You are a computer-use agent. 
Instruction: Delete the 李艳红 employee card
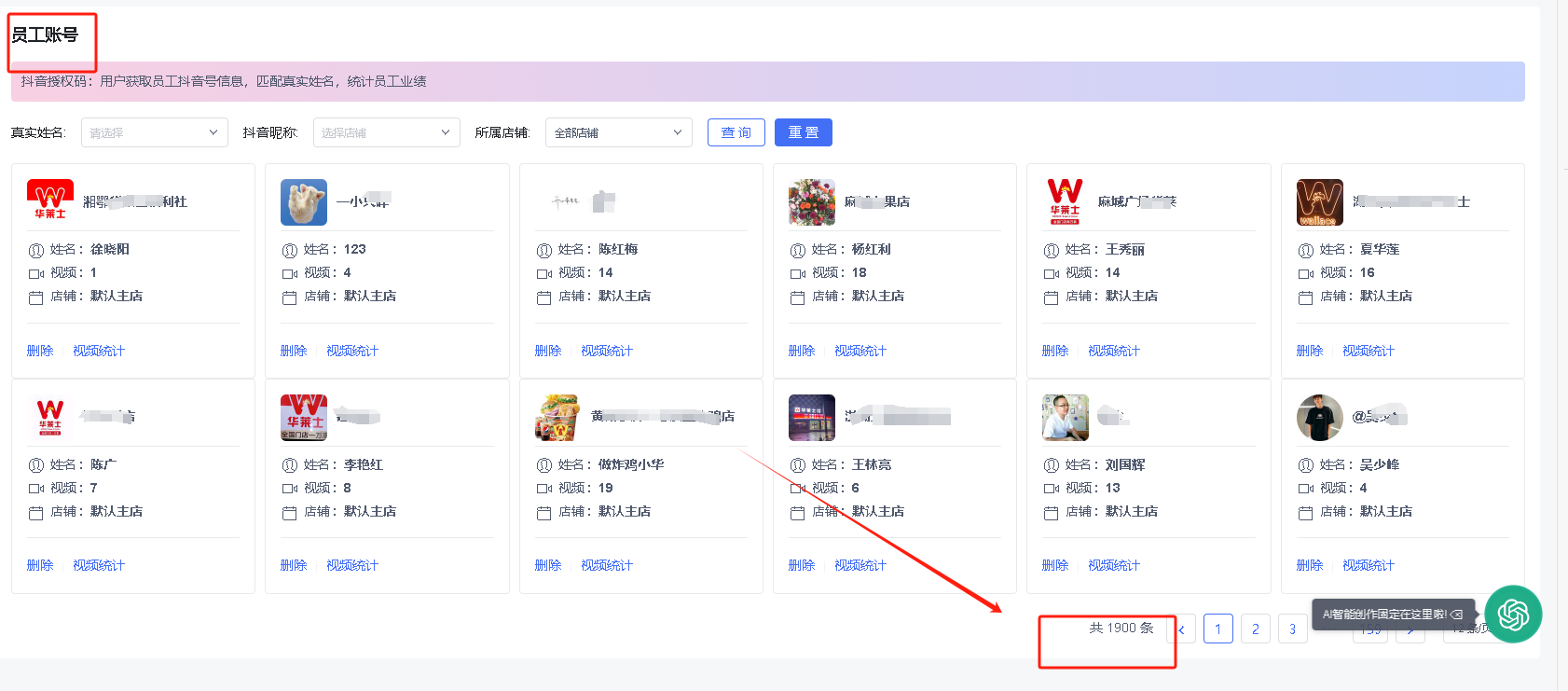click(294, 565)
